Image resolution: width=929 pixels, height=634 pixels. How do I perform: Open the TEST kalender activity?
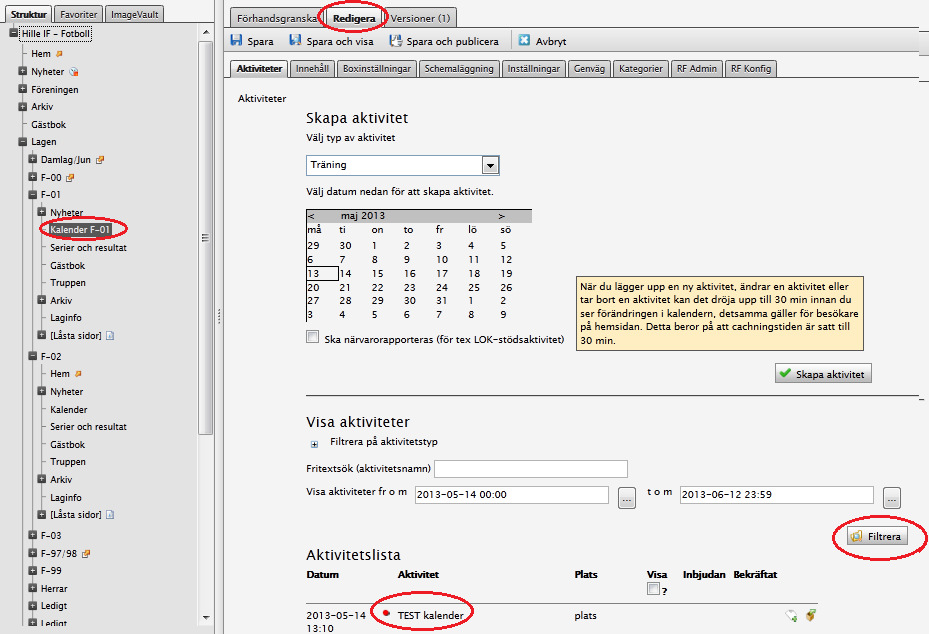430,615
